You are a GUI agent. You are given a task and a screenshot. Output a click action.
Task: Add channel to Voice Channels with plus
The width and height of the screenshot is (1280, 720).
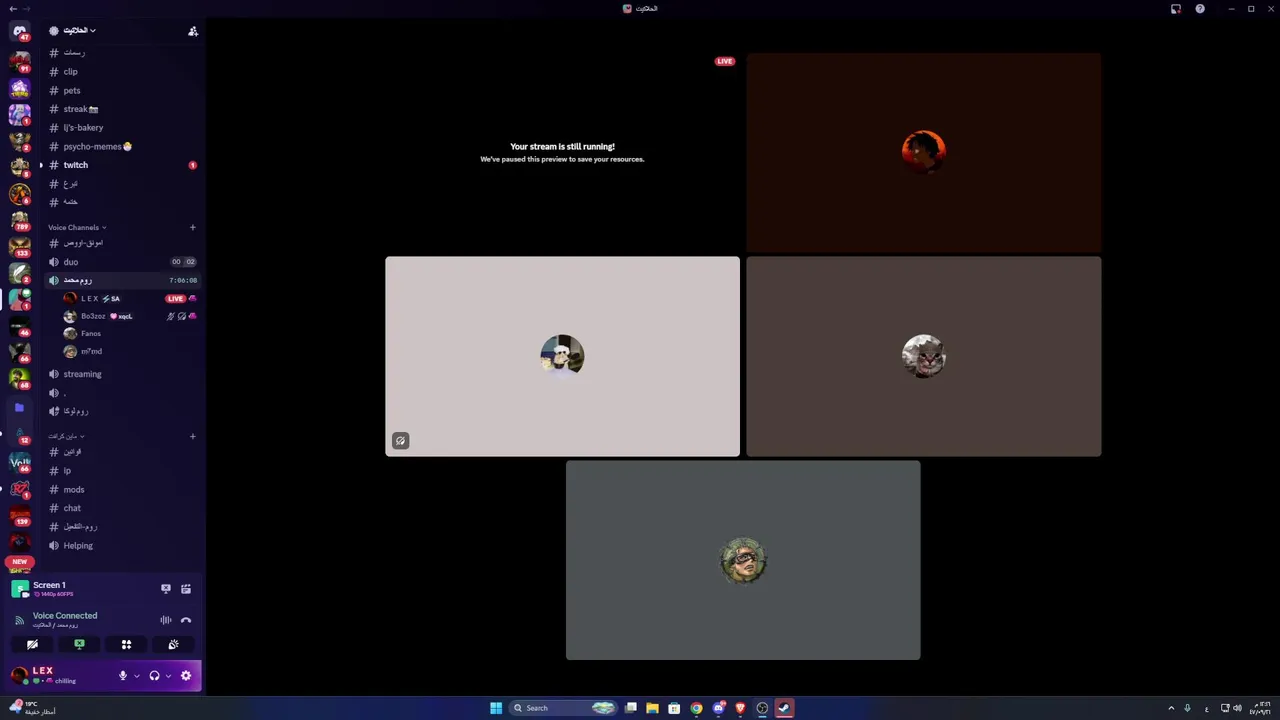(193, 228)
